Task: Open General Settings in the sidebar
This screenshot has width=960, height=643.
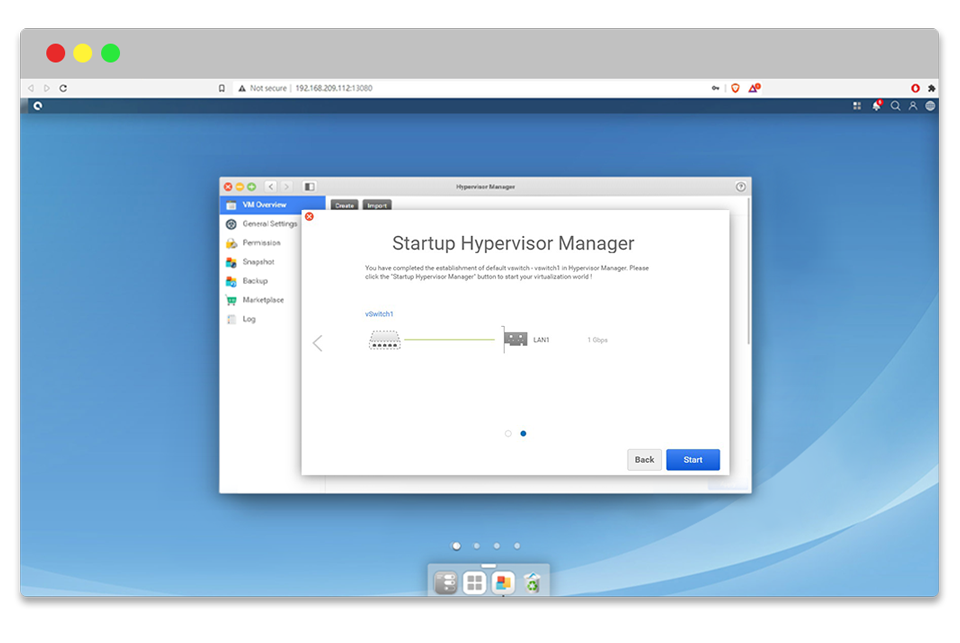Action: 262,224
